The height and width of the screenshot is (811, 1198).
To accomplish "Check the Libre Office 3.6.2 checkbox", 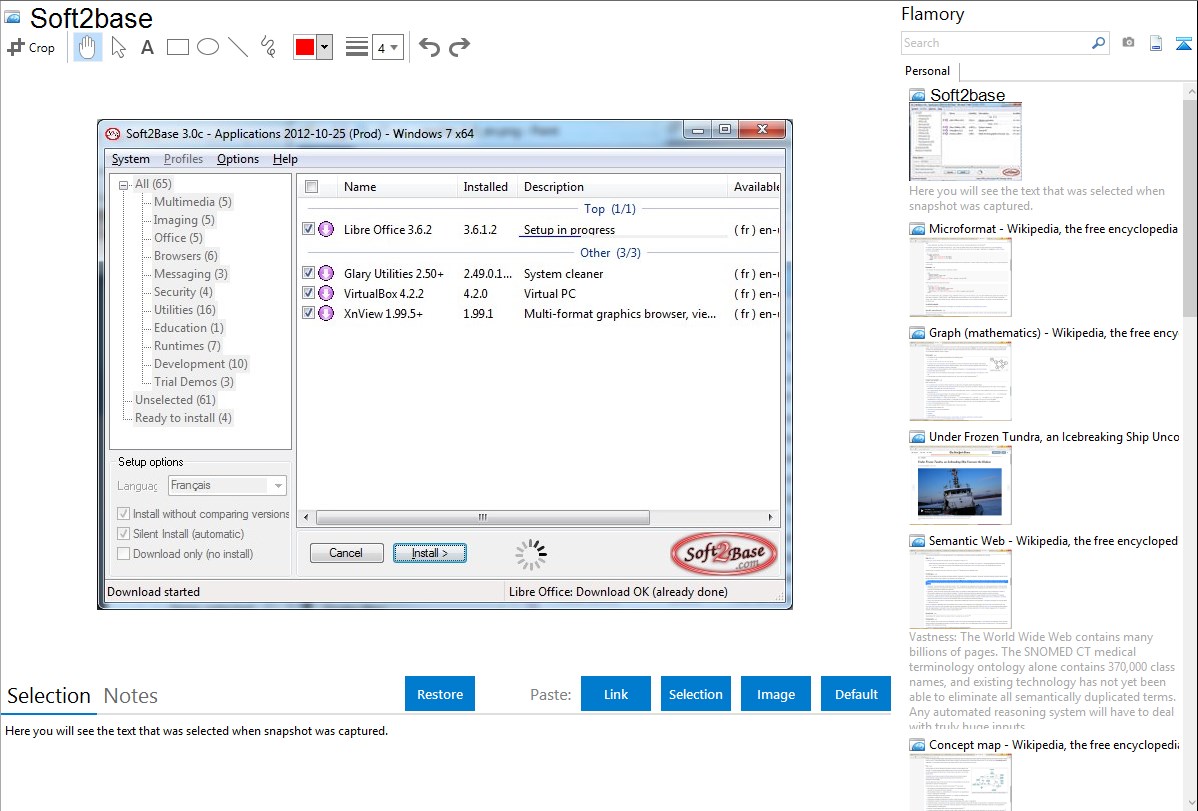I will (x=309, y=229).
